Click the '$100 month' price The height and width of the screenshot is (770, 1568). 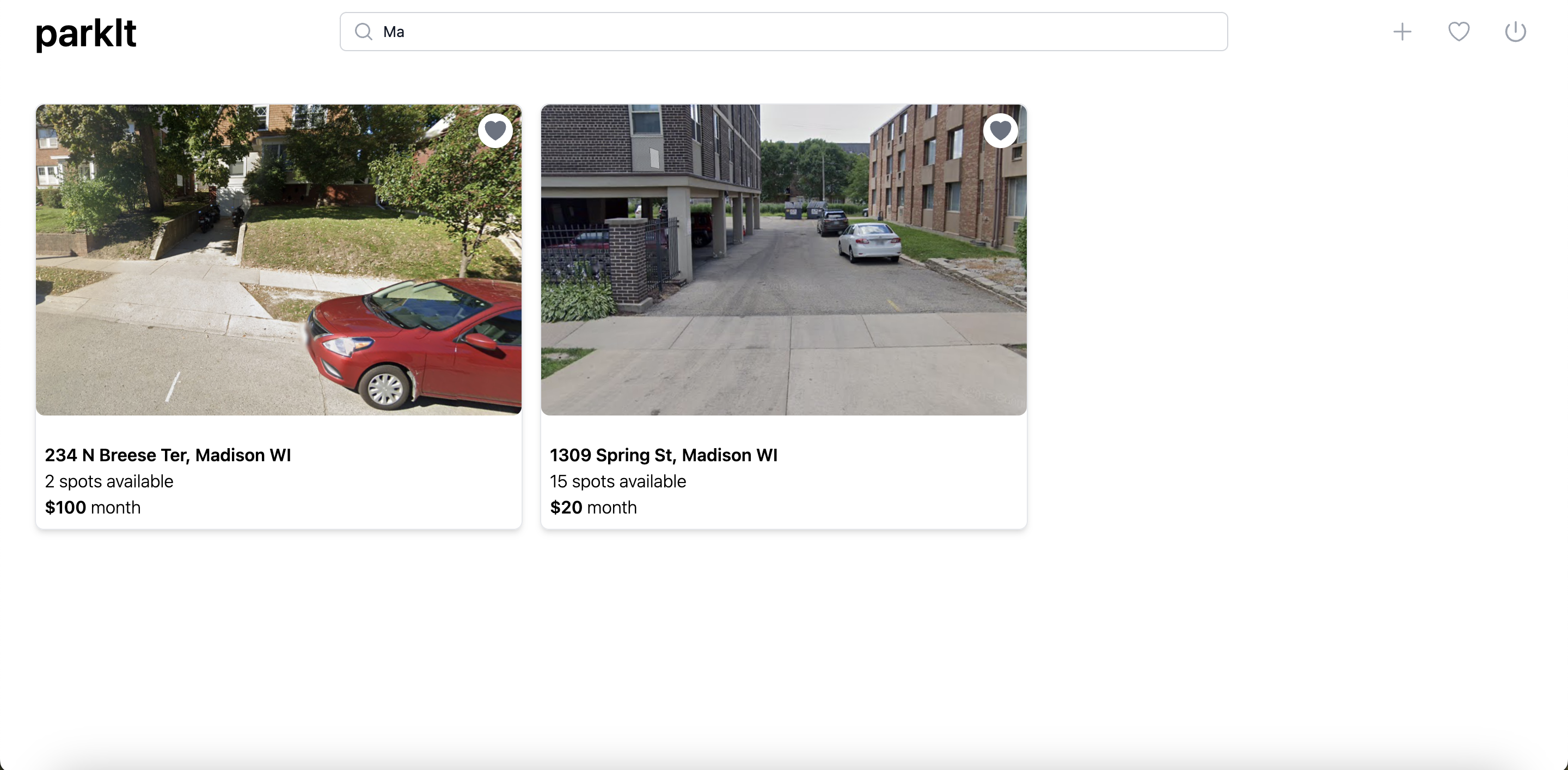pos(93,507)
